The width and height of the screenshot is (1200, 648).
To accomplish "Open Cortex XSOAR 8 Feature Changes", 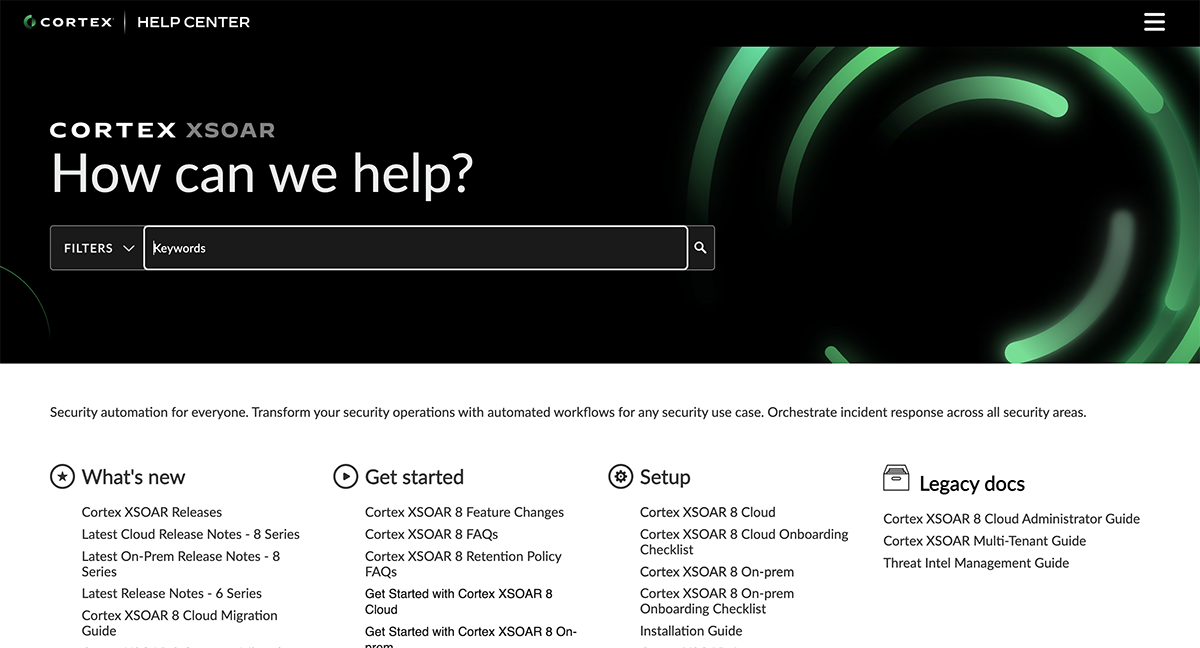I will (464, 512).
